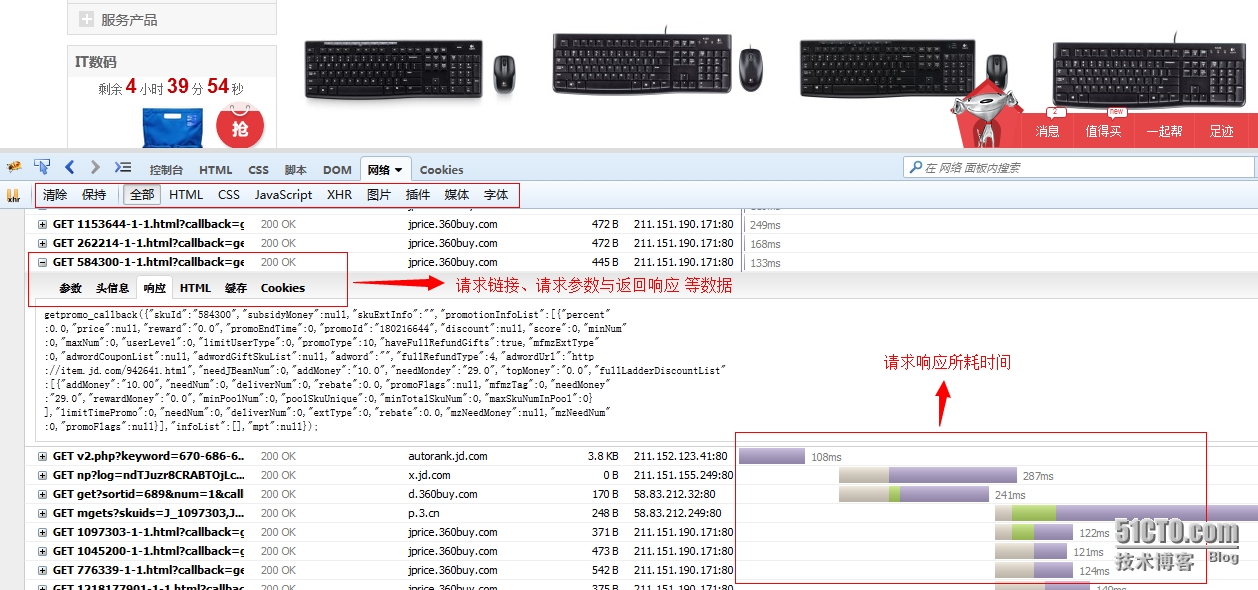The width and height of the screenshot is (1258, 590).
Task: Toggle the 保持 persist button
Action: [x=94, y=195]
